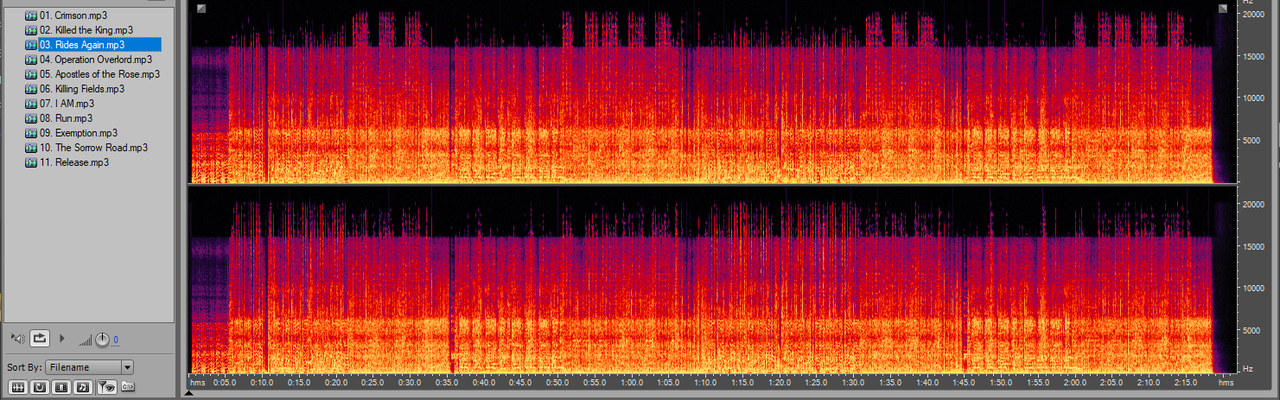
Task: Toggle show markers filter eye button
Action: point(105,387)
